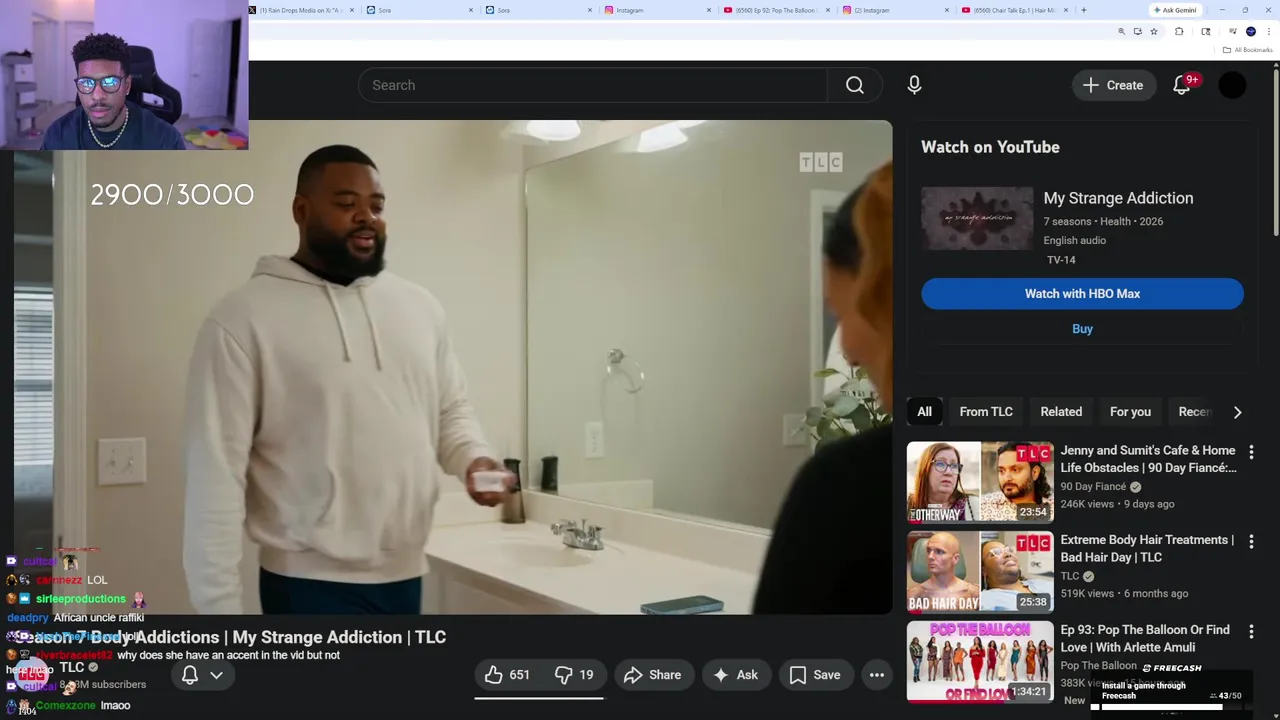Dislike the video with thumbs-down icon
Viewport: 1280px width, 720px height.
[574, 675]
